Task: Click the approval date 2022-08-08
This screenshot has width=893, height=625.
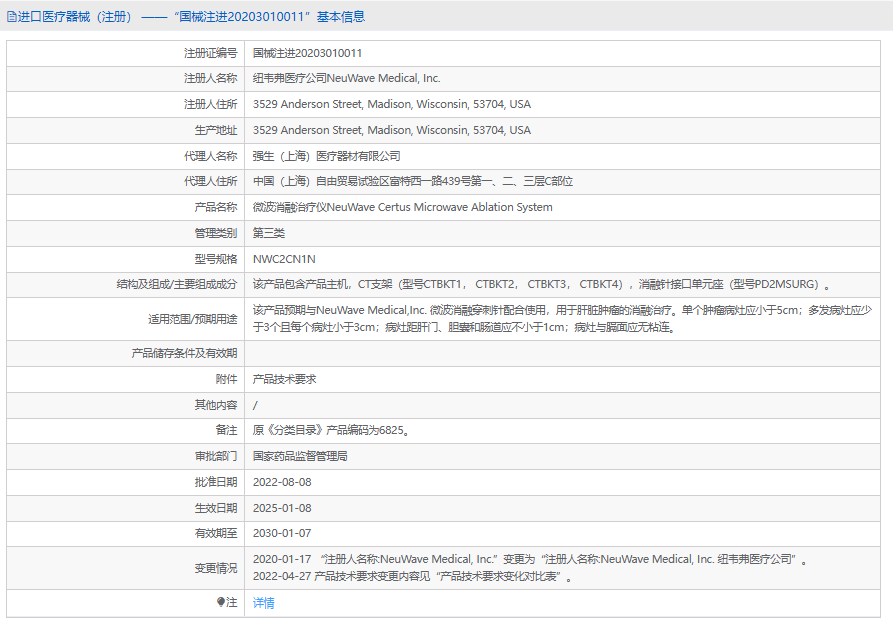Action: coord(283,481)
